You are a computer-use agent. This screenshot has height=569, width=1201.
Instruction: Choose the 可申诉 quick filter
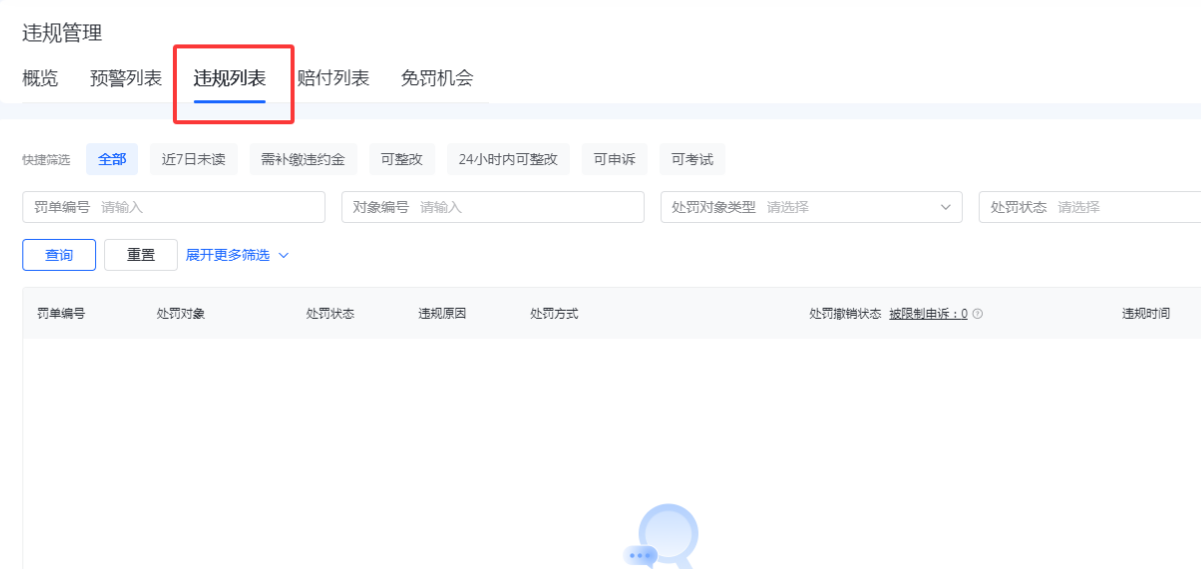[x=614, y=159]
